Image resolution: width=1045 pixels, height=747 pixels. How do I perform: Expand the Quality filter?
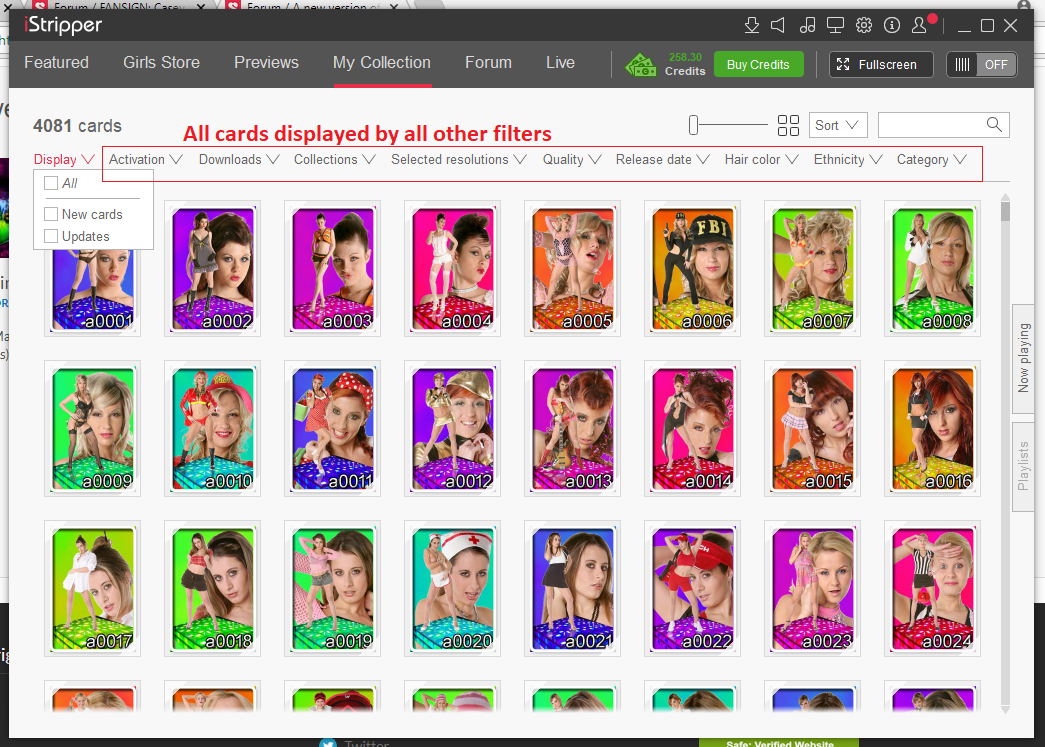572,160
